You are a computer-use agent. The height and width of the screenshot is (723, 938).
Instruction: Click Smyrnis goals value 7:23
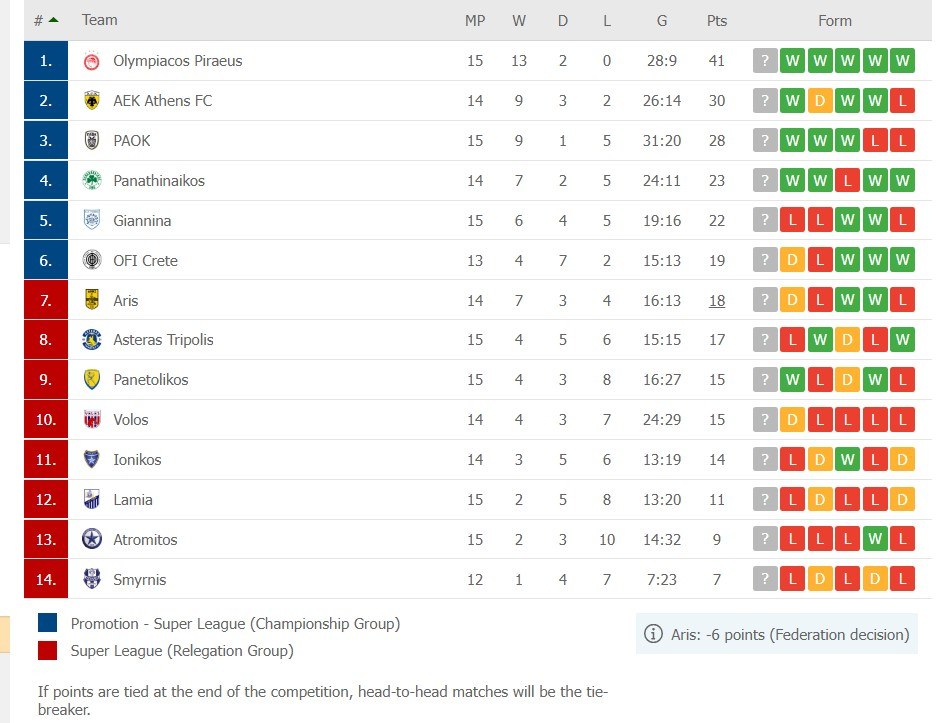pyautogui.click(x=662, y=580)
